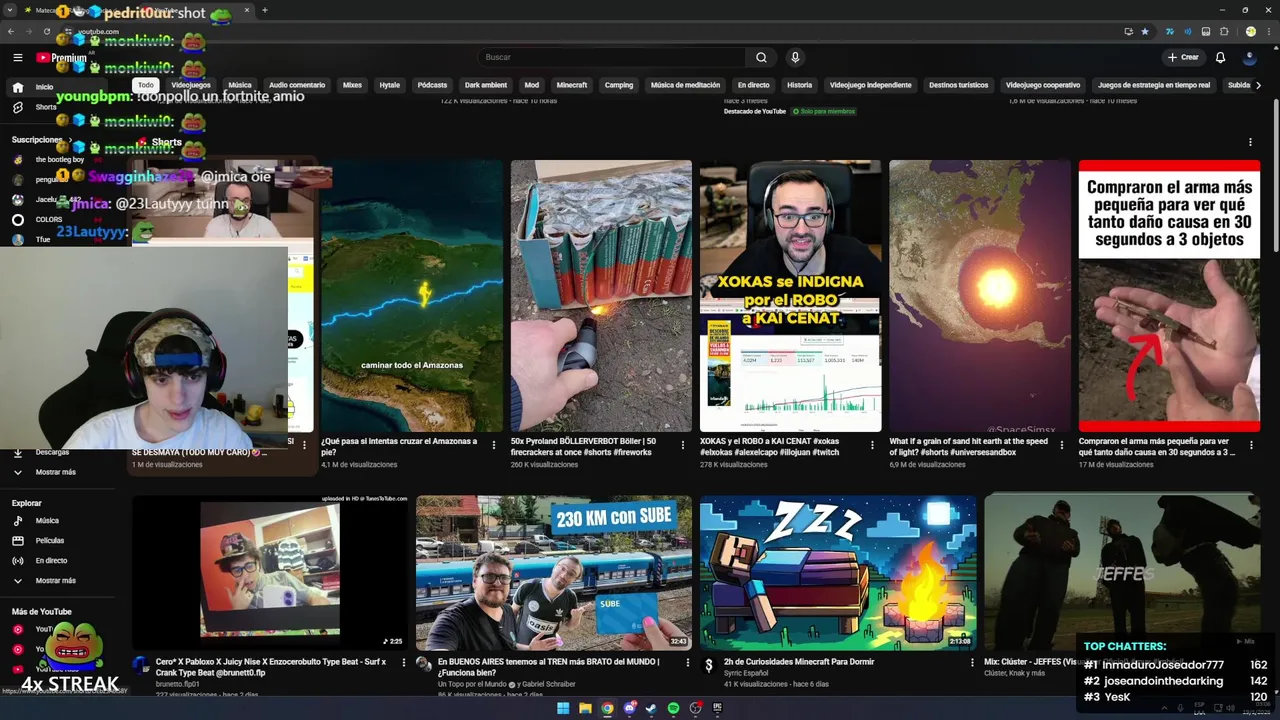
Task: Open Steam from the taskbar
Action: 651,709
